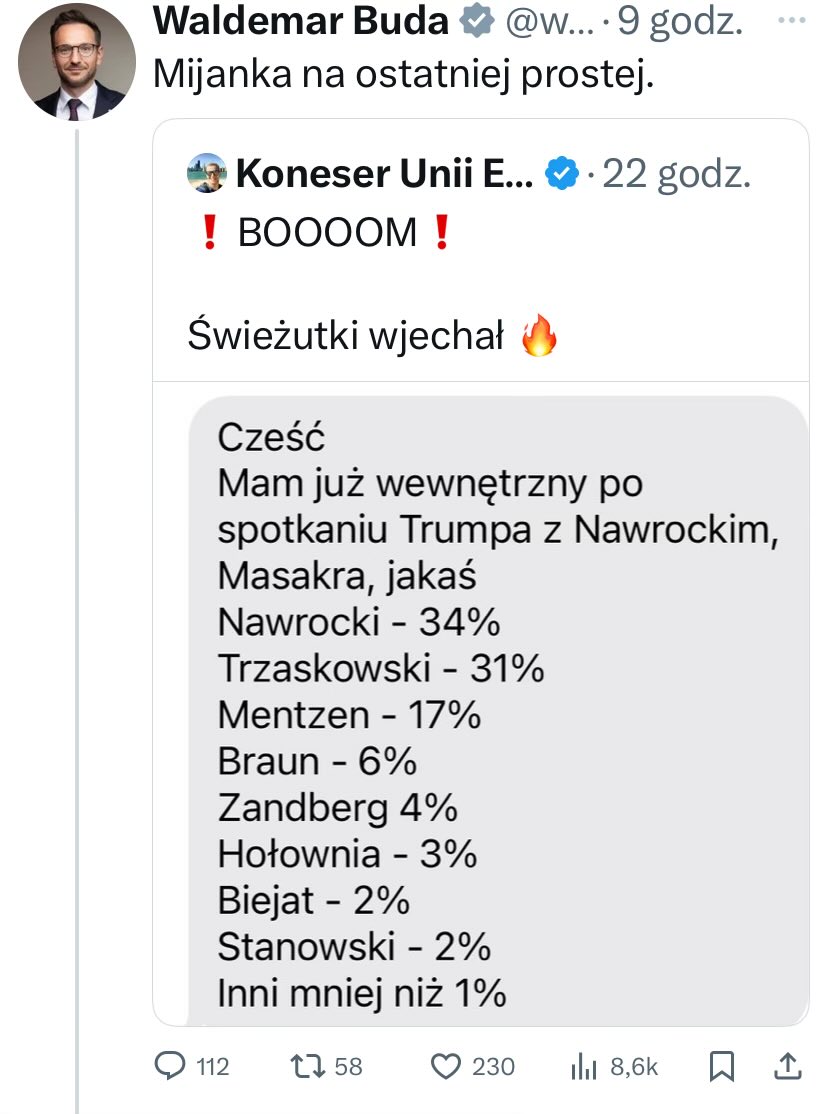Image resolution: width=828 pixels, height=1114 pixels.
Task: Click the 22 godz. quoted timestamp
Action: (677, 175)
